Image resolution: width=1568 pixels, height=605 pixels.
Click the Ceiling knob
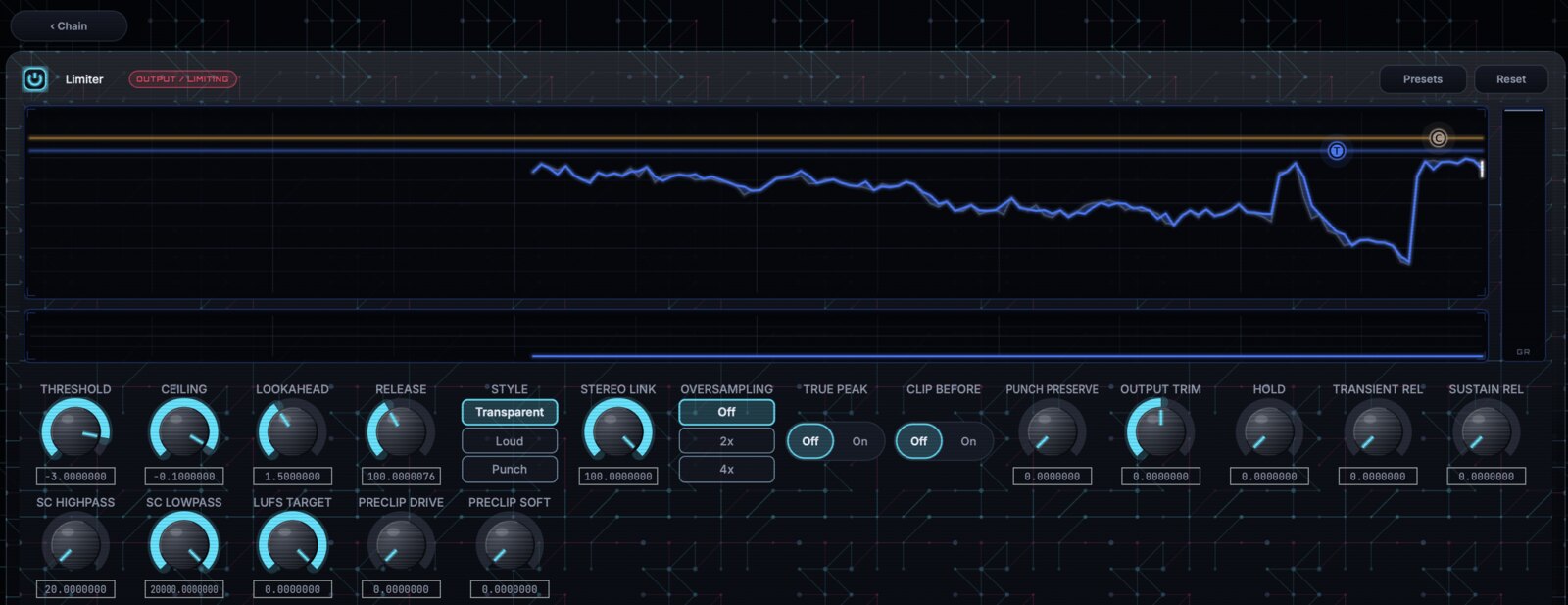click(184, 431)
